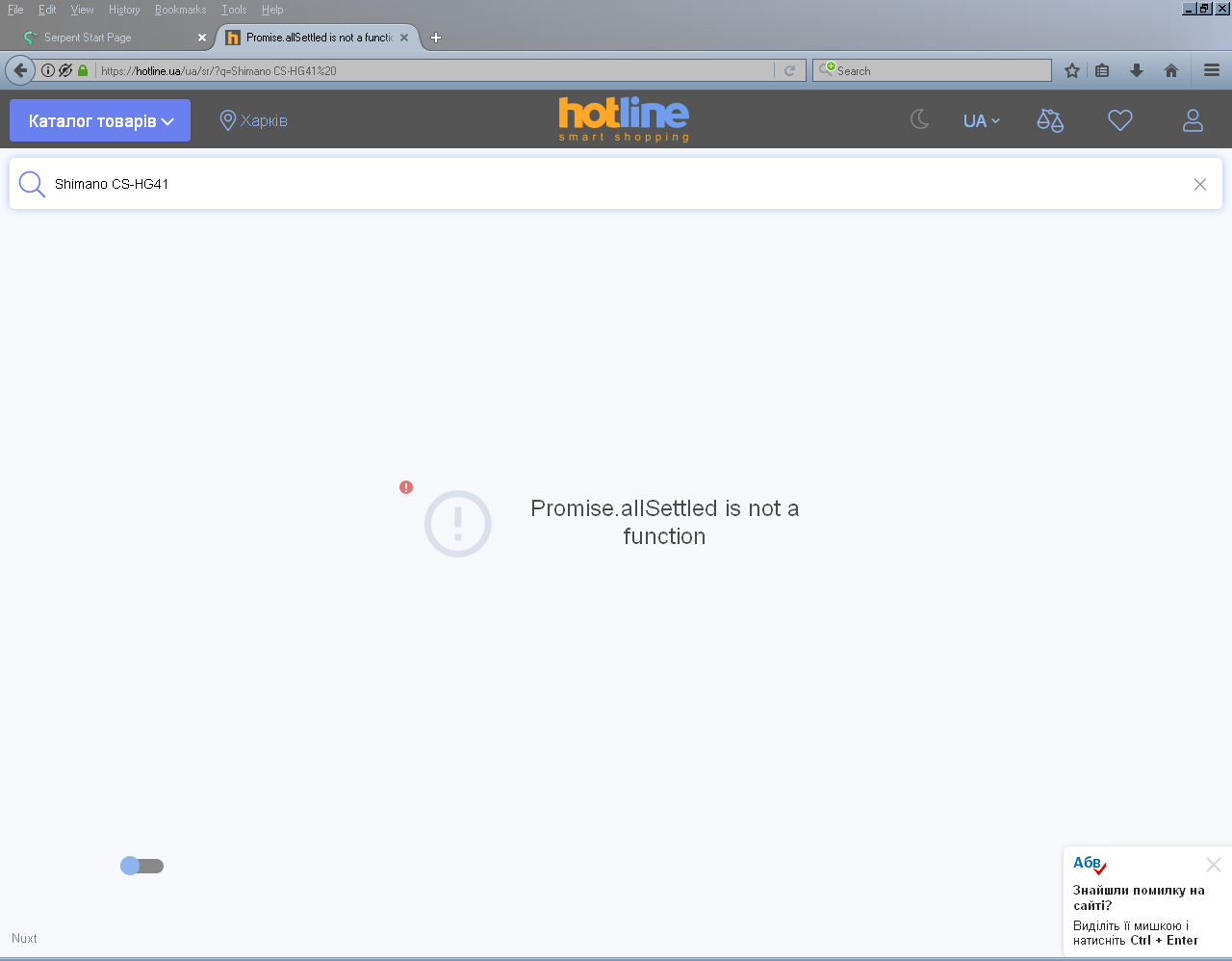1232x961 pixels.
Task: Open the product comparison scales icon
Action: pos(1050,120)
